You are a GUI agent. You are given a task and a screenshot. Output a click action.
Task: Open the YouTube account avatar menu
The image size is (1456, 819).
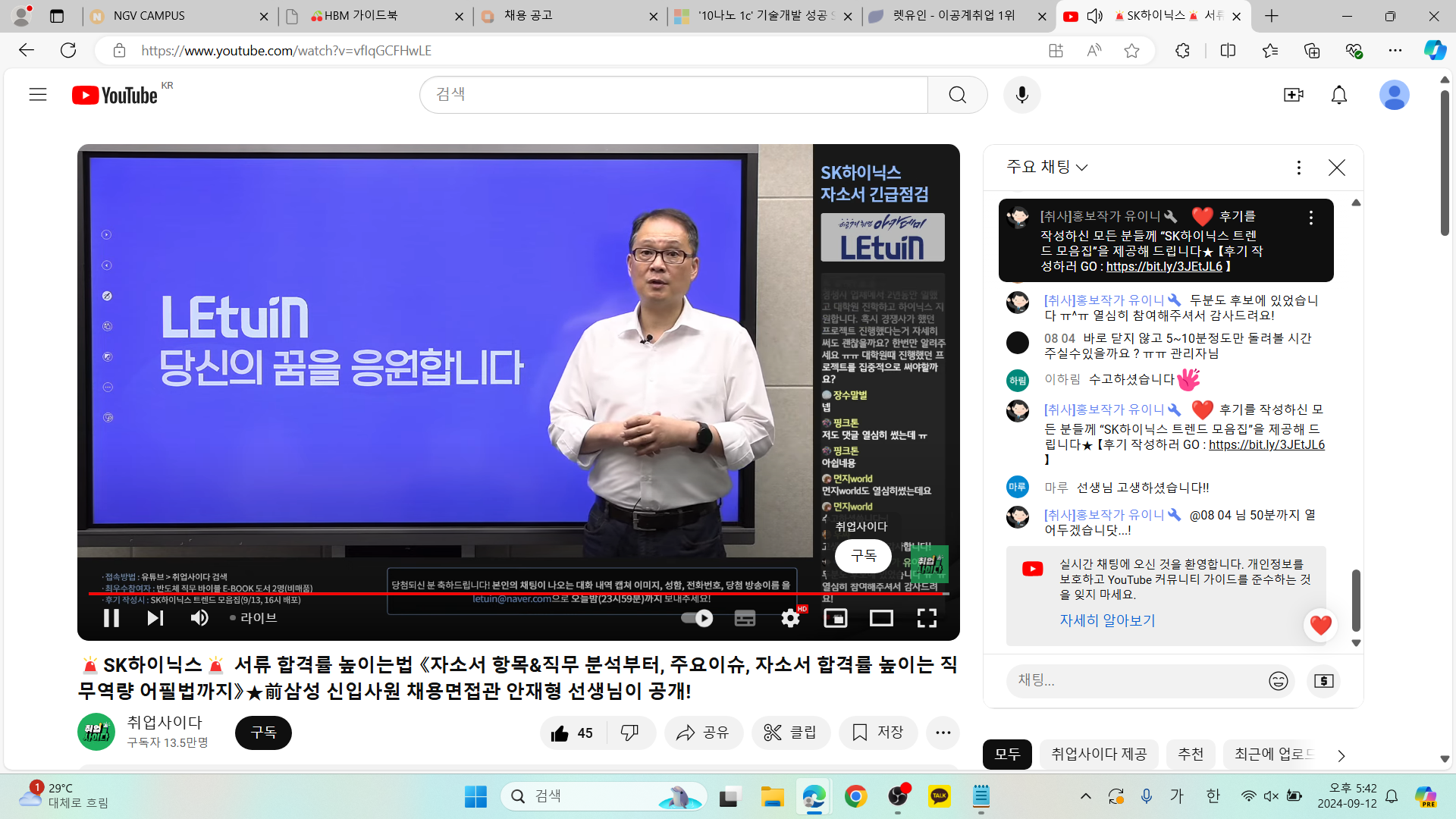(x=1394, y=95)
